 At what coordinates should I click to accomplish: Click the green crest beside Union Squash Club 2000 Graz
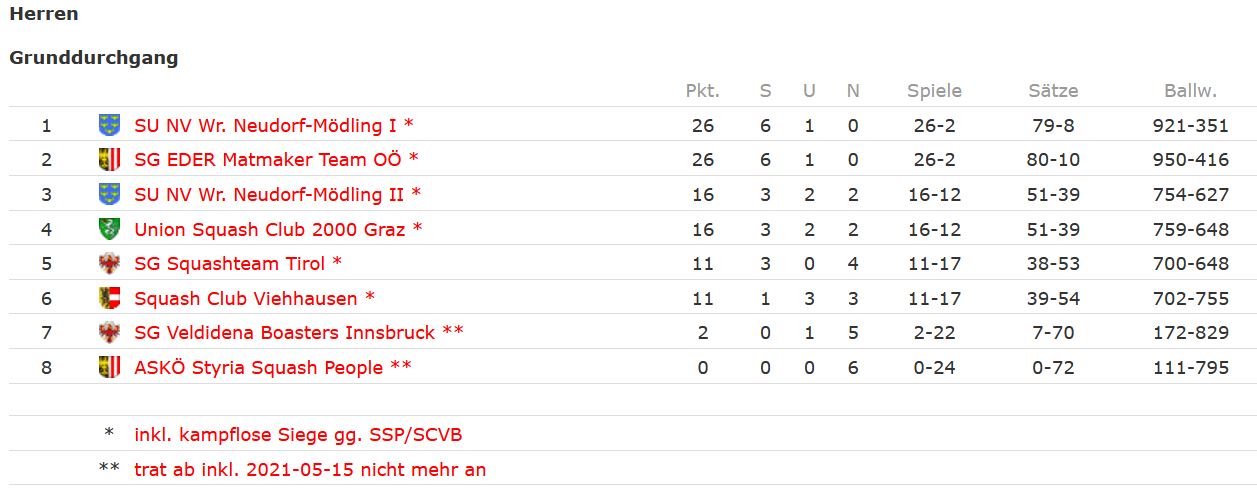(x=109, y=229)
